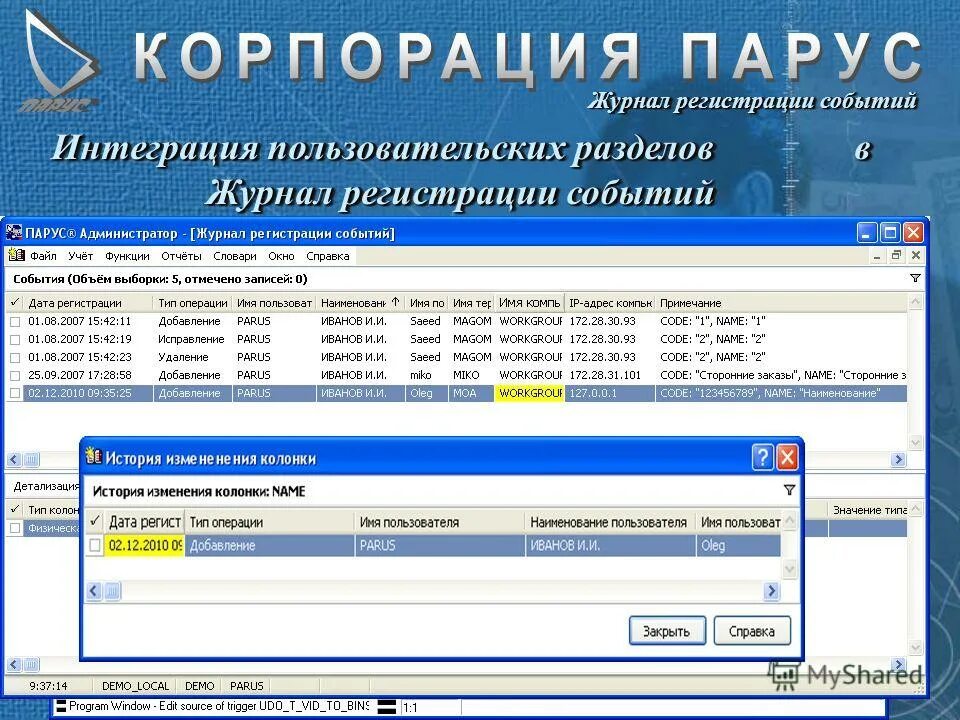Click the right arrow of the dialog scrollbar
This screenshot has height=720, width=960.
click(x=771, y=591)
